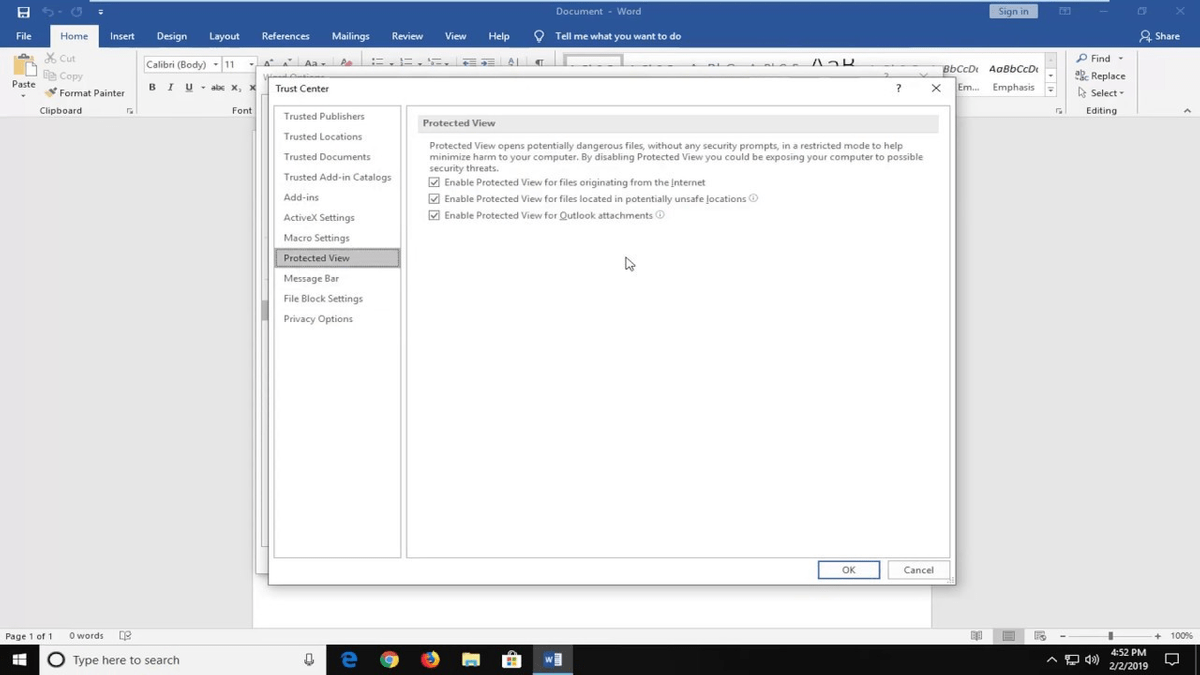The width and height of the screenshot is (1200, 675).
Task: Open the Insert ribbon tab
Action: [x=121, y=35]
